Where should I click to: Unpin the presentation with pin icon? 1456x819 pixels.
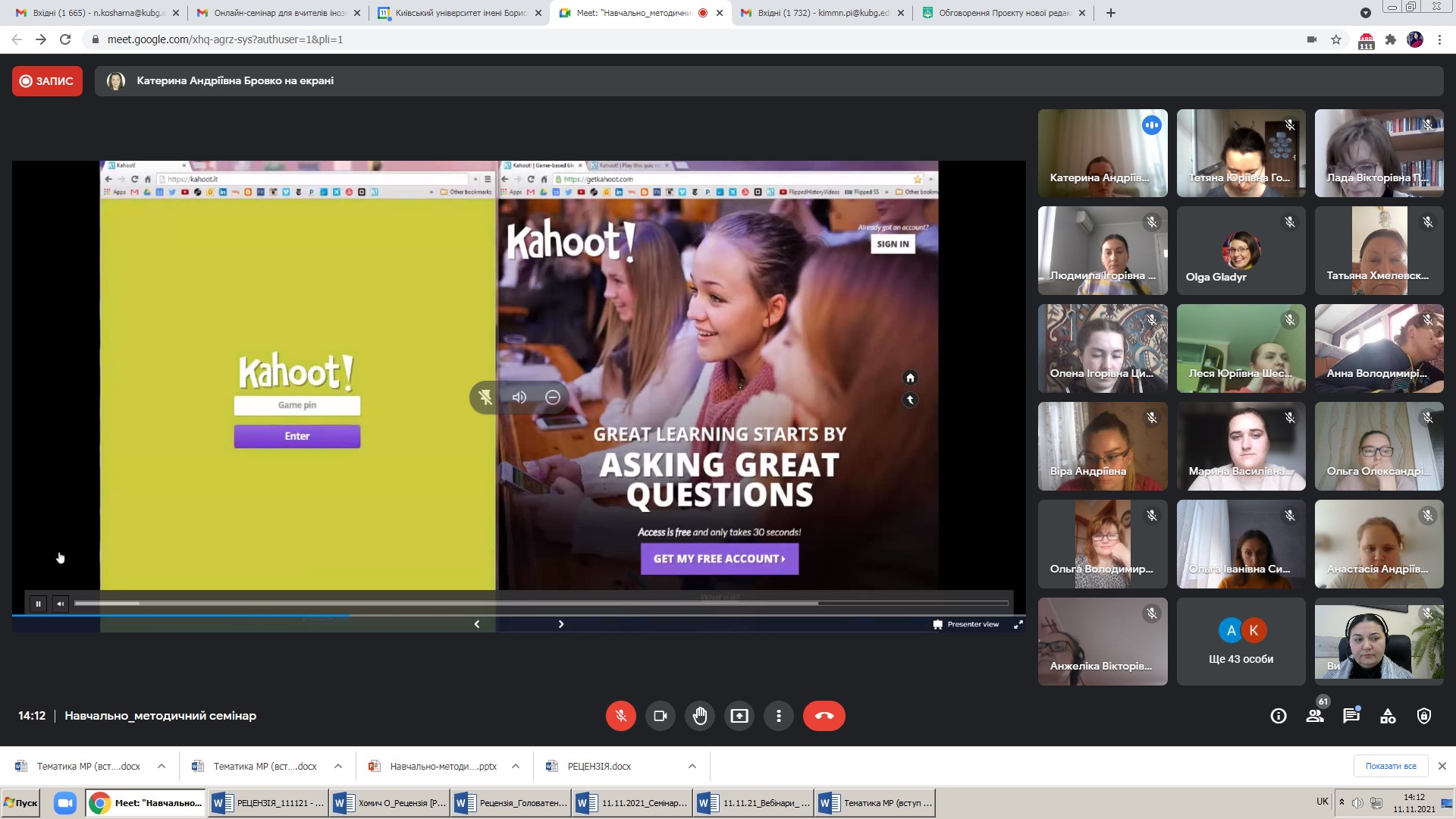(485, 397)
